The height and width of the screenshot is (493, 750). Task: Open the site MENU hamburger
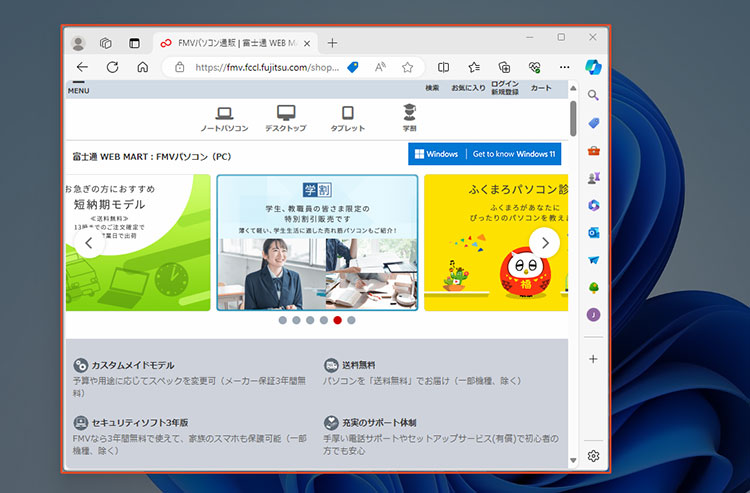pyautogui.click(x=78, y=88)
